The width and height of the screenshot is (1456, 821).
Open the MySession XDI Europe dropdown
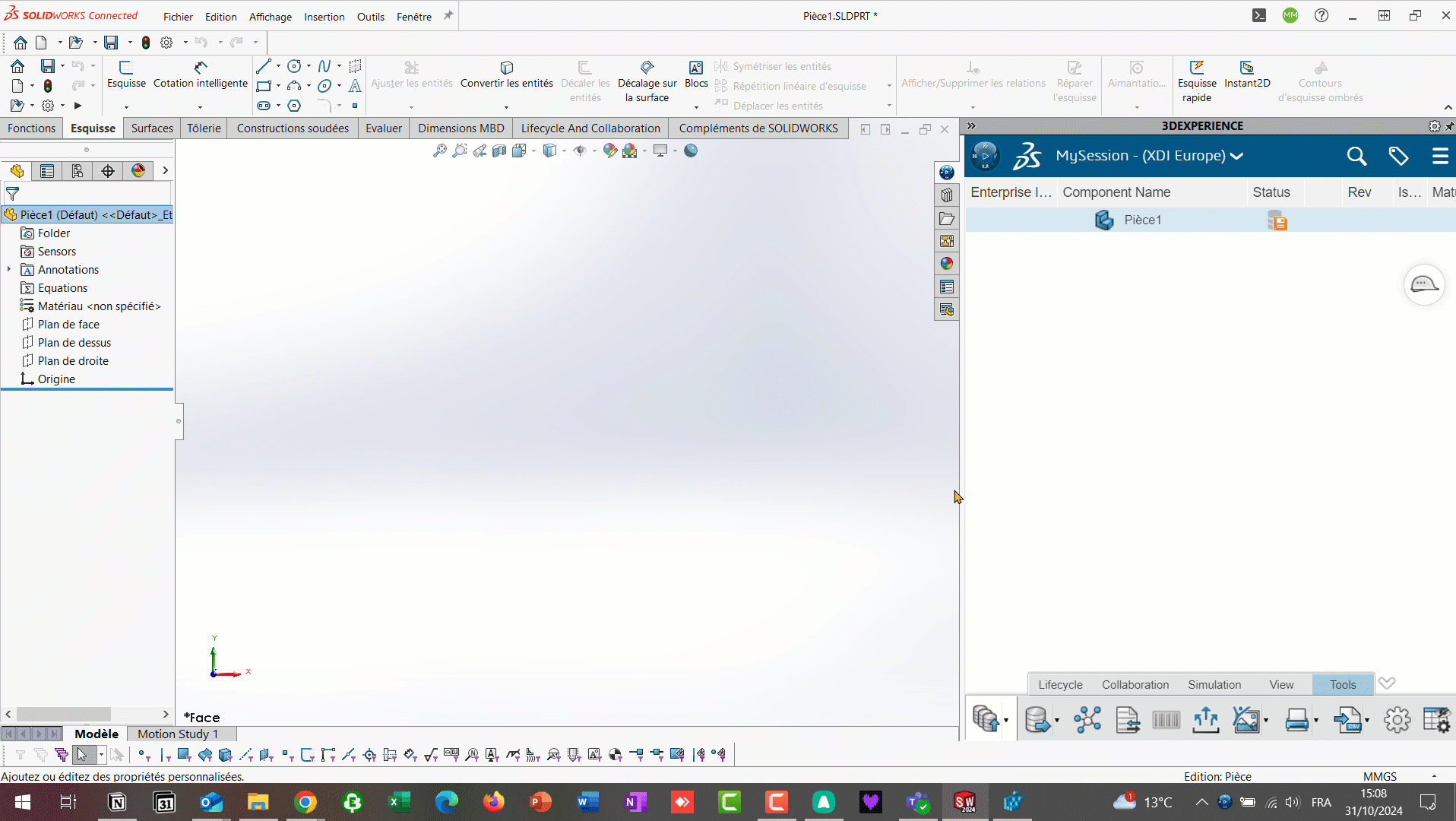[x=1237, y=156]
